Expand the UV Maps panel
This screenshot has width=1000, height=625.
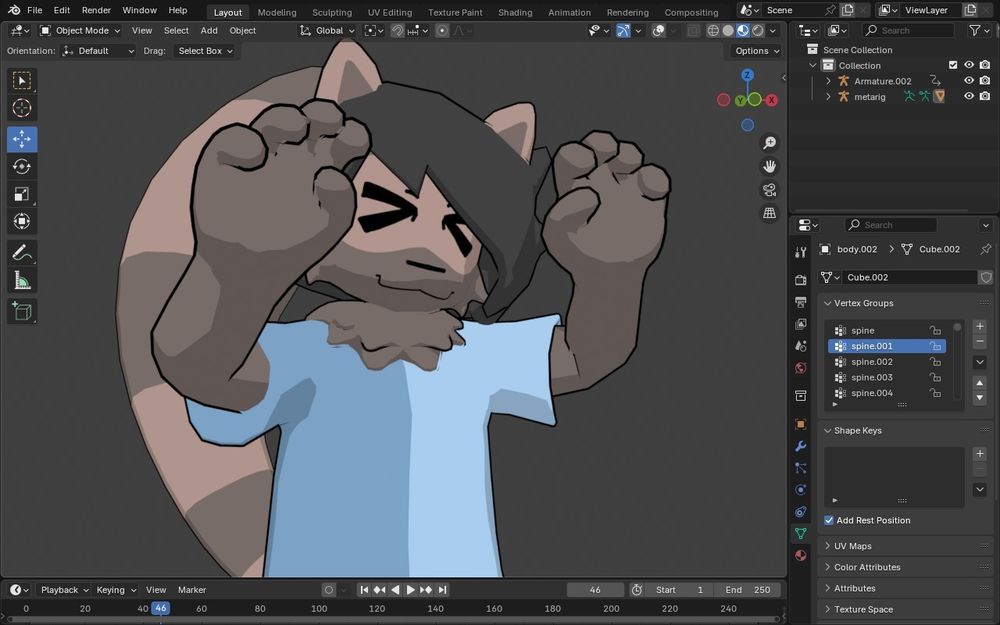(x=852, y=546)
